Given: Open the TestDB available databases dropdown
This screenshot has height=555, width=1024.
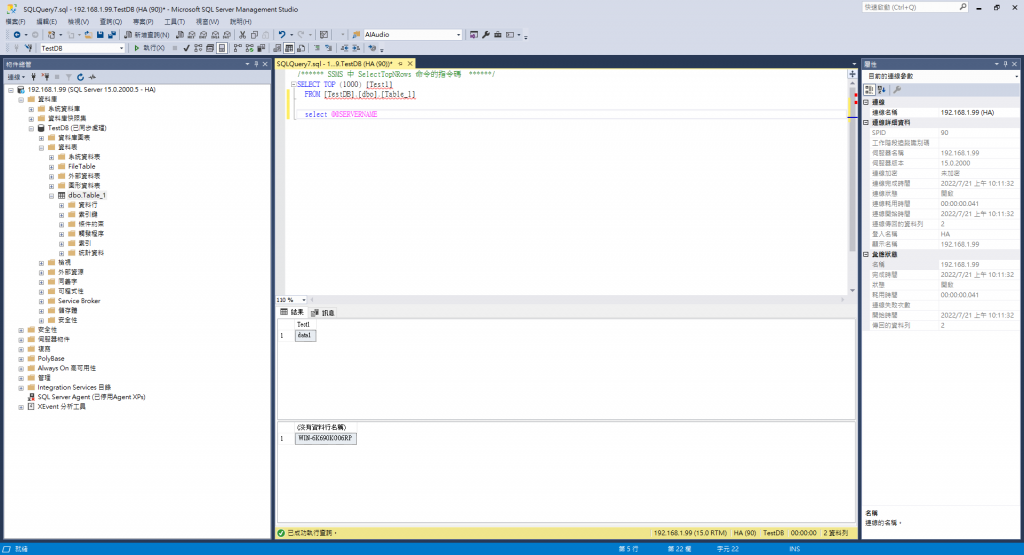Looking at the screenshot, I should click(x=121, y=48).
